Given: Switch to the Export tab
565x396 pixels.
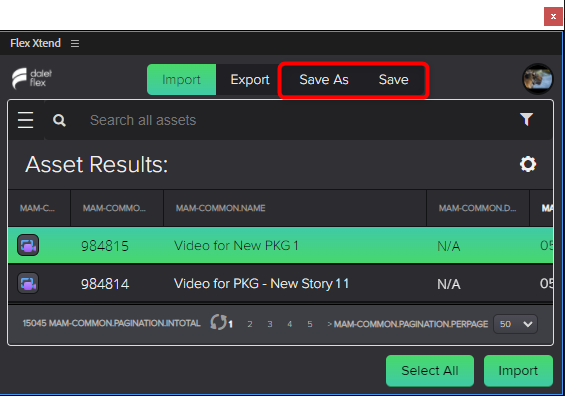Looking at the screenshot, I should pyautogui.click(x=250, y=80).
